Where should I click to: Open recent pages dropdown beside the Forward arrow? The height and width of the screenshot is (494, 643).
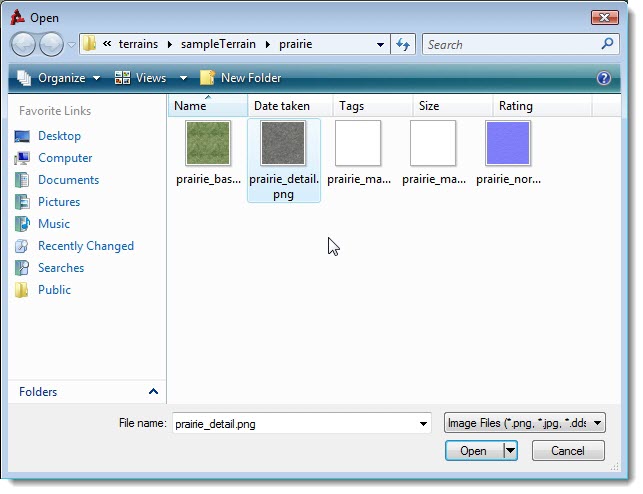click(x=71, y=45)
